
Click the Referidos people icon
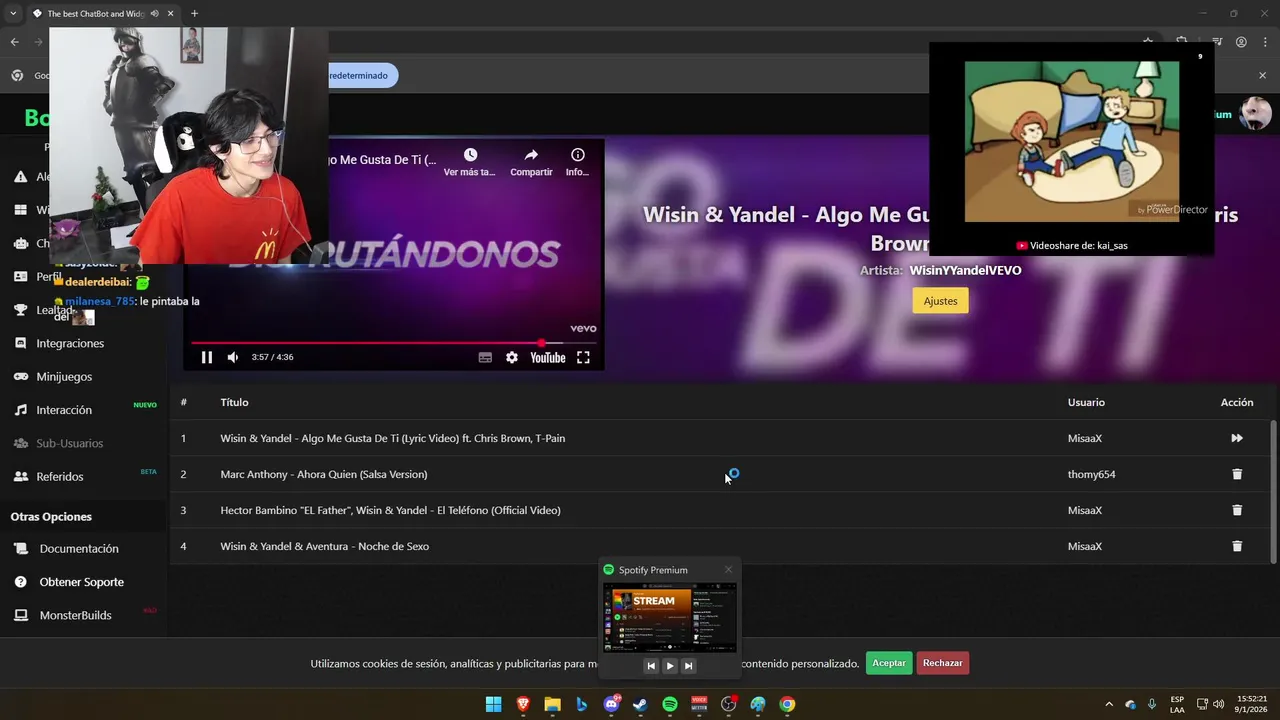coord(20,476)
